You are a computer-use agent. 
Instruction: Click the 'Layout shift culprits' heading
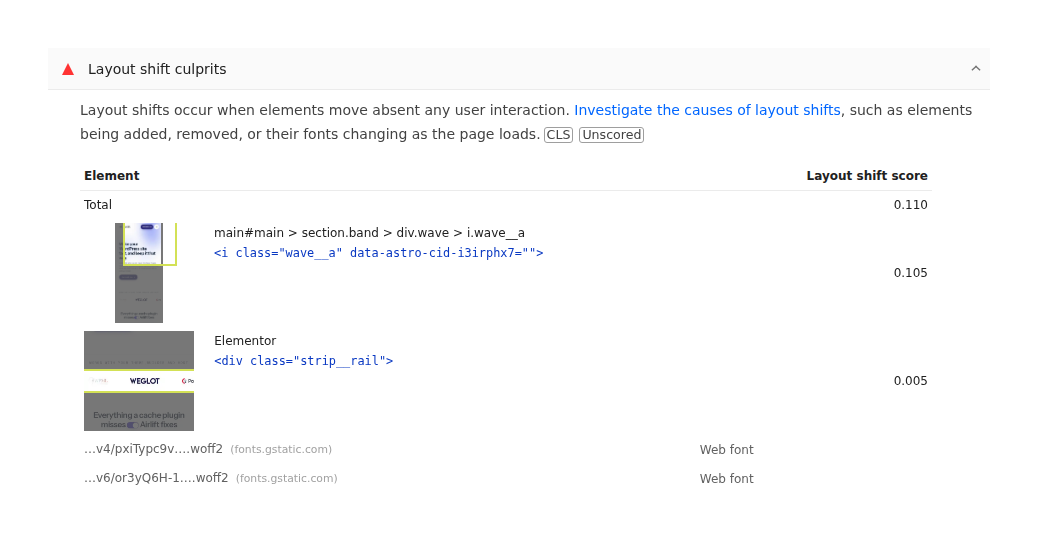tap(157, 69)
